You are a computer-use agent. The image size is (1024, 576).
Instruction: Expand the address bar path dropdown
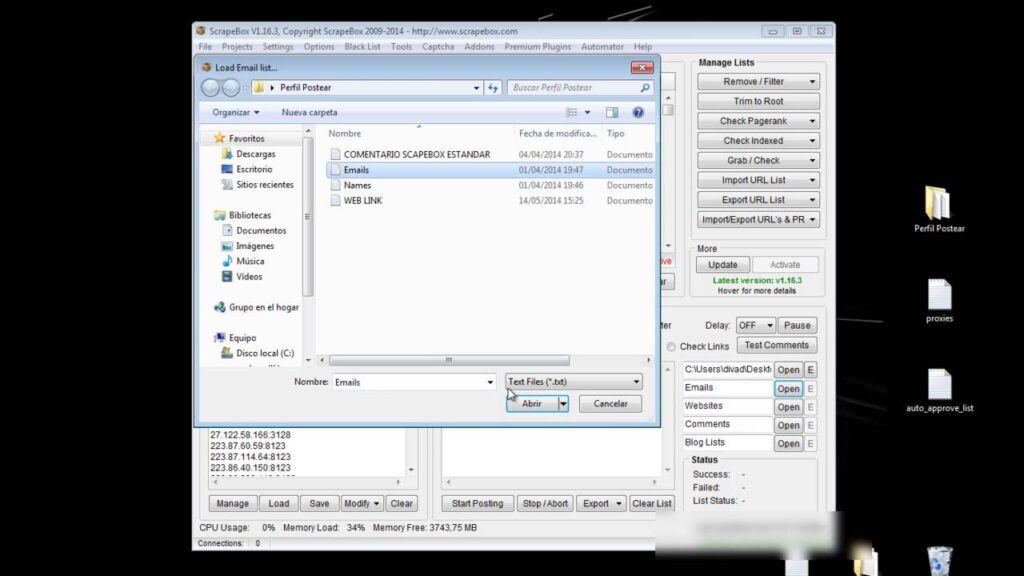[x=476, y=88]
